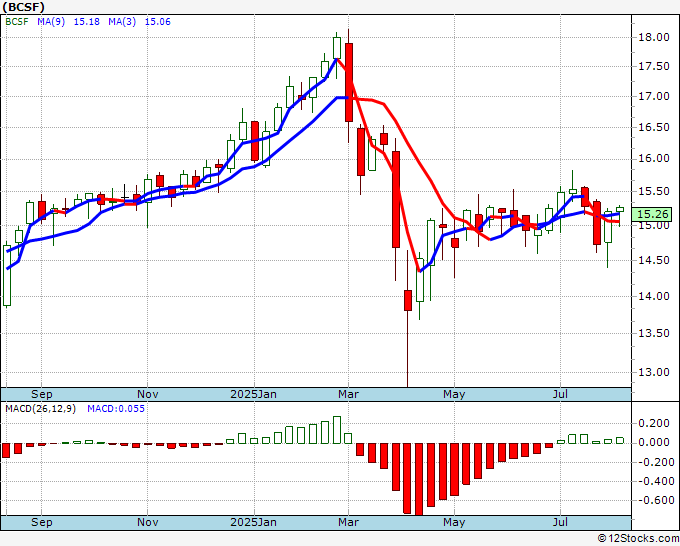Click the 17.50 price axis label
Viewport: 680px width, 546px height.
click(x=654, y=66)
